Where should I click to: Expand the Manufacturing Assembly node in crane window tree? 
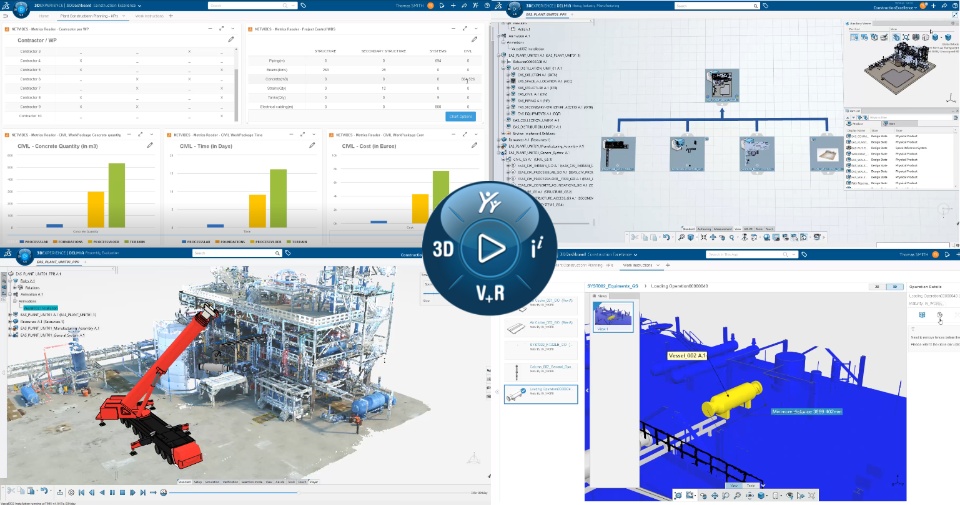pos(10,328)
